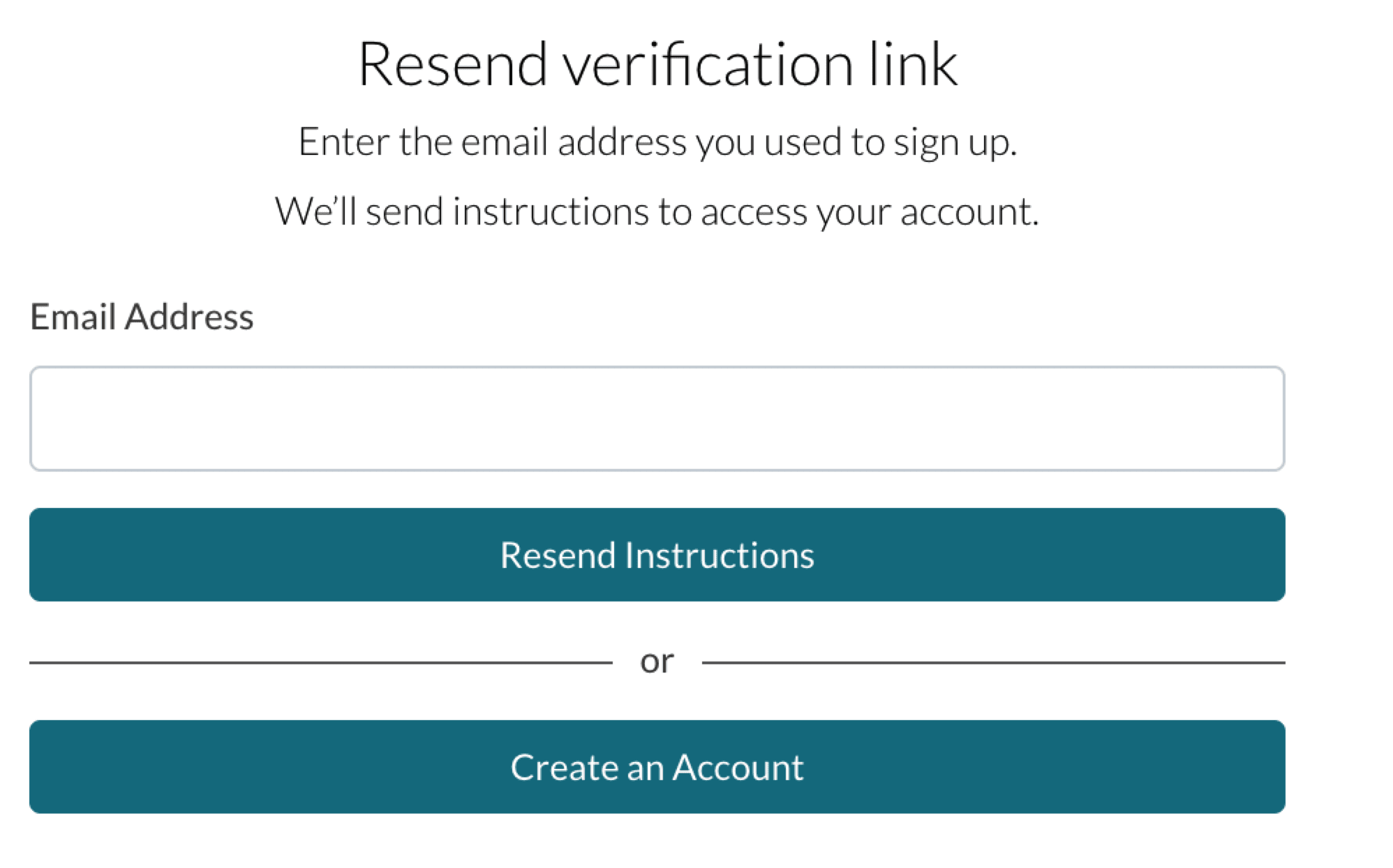
Task: Click the "or" divider text
Action: pyautogui.click(x=657, y=661)
